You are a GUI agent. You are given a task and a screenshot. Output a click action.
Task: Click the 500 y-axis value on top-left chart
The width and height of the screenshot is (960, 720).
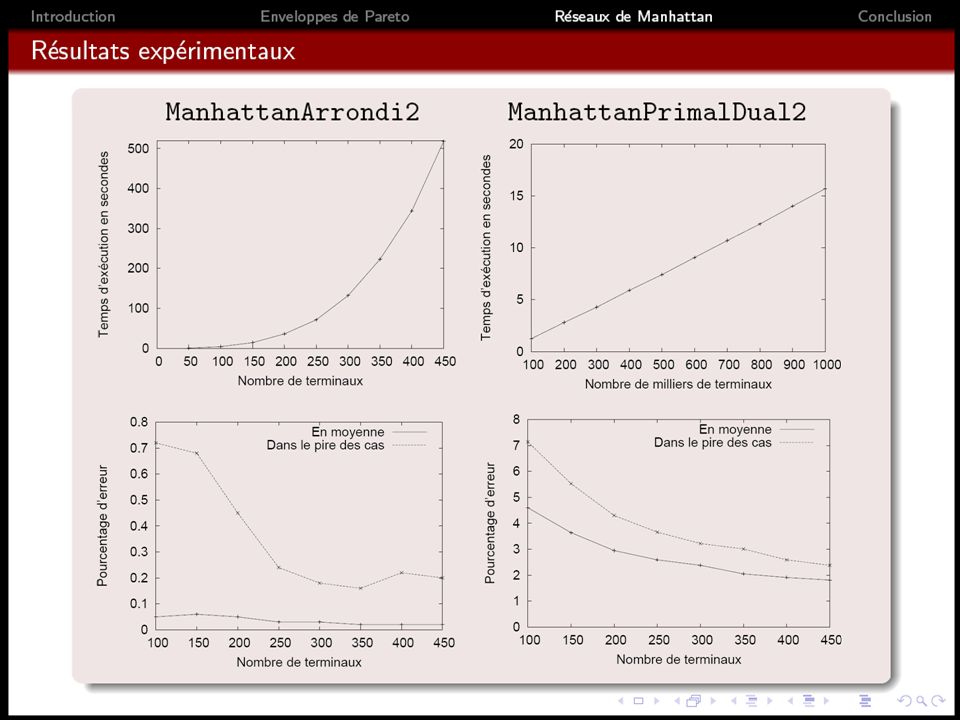138,148
